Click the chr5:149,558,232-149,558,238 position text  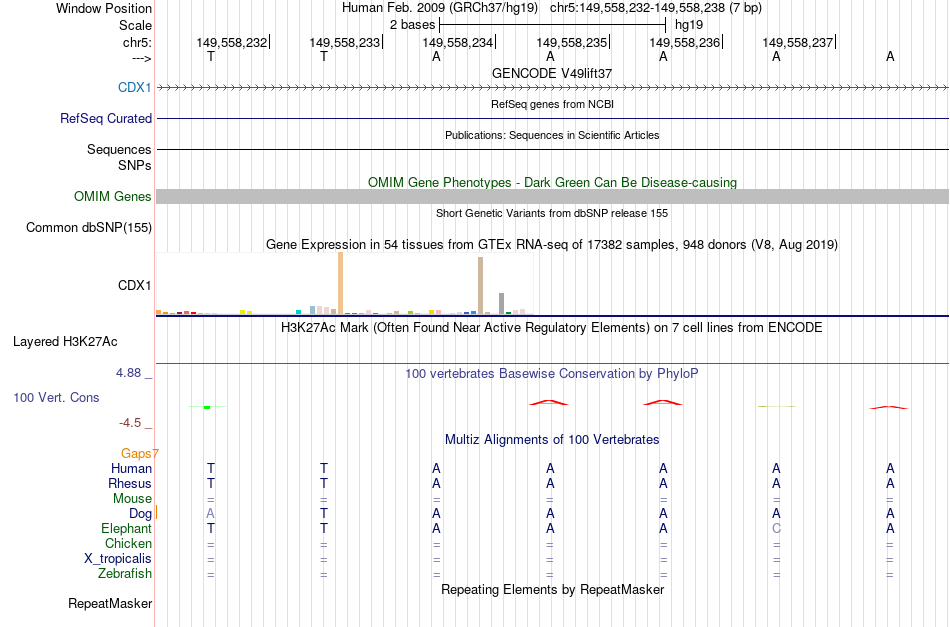656,8
